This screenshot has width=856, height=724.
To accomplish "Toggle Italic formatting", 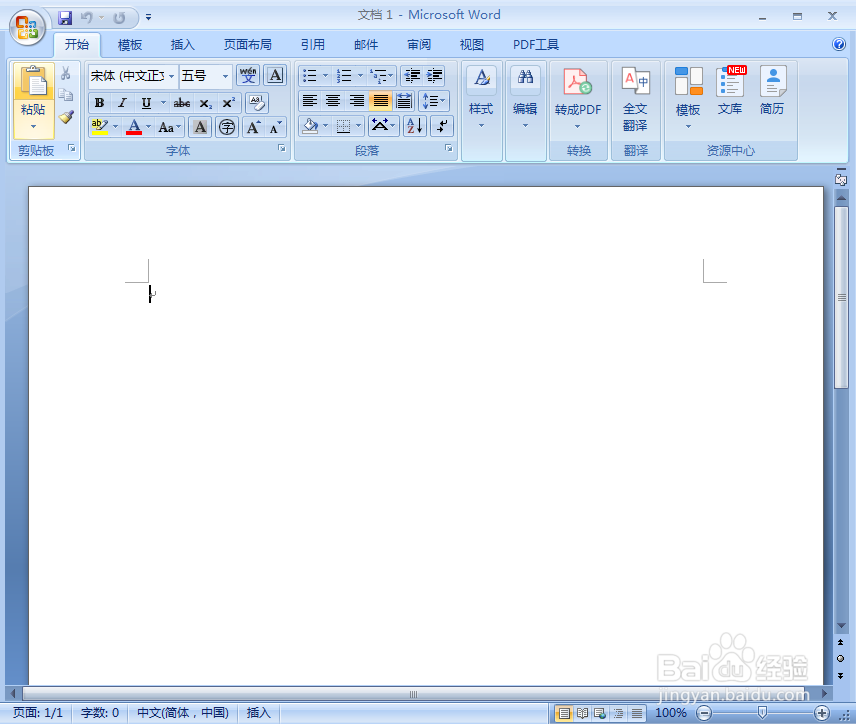I will click(122, 103).
